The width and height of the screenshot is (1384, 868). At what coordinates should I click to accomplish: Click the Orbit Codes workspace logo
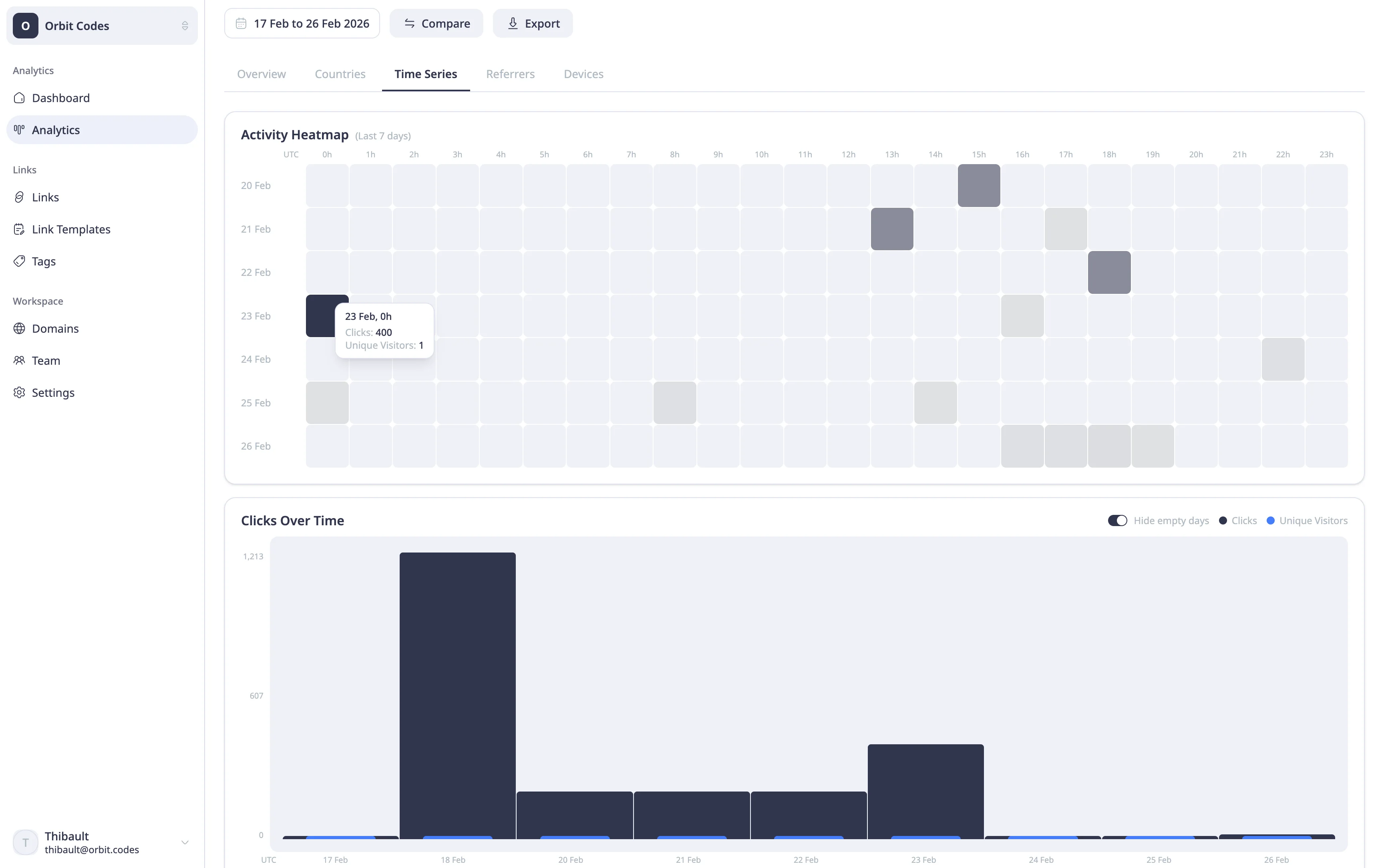coord(25,26)
